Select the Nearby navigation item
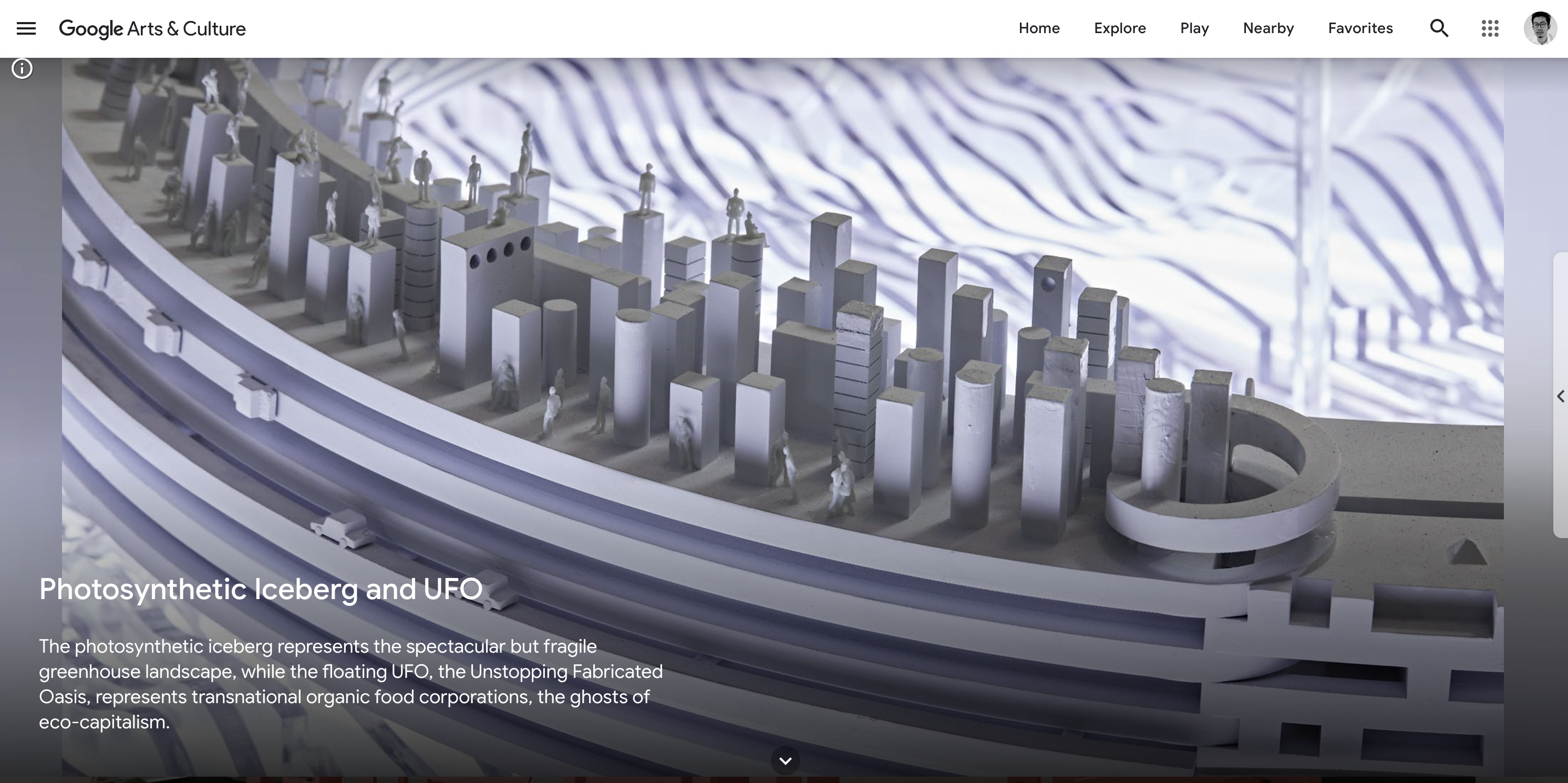The image size is (1568, 783). pyautogui.click(x=1268, y=28)
